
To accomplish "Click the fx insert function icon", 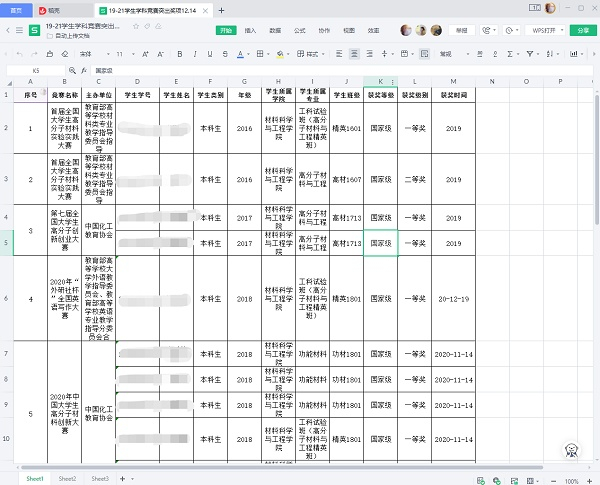I will [84, 70].
